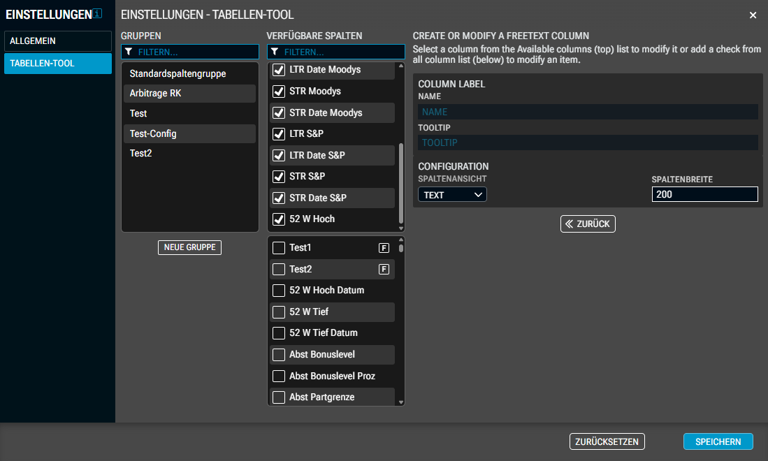This screenshot has width=768, height=461.
Task: Click the filter funnel icon in Gruppen
Action: click(128, 51)
